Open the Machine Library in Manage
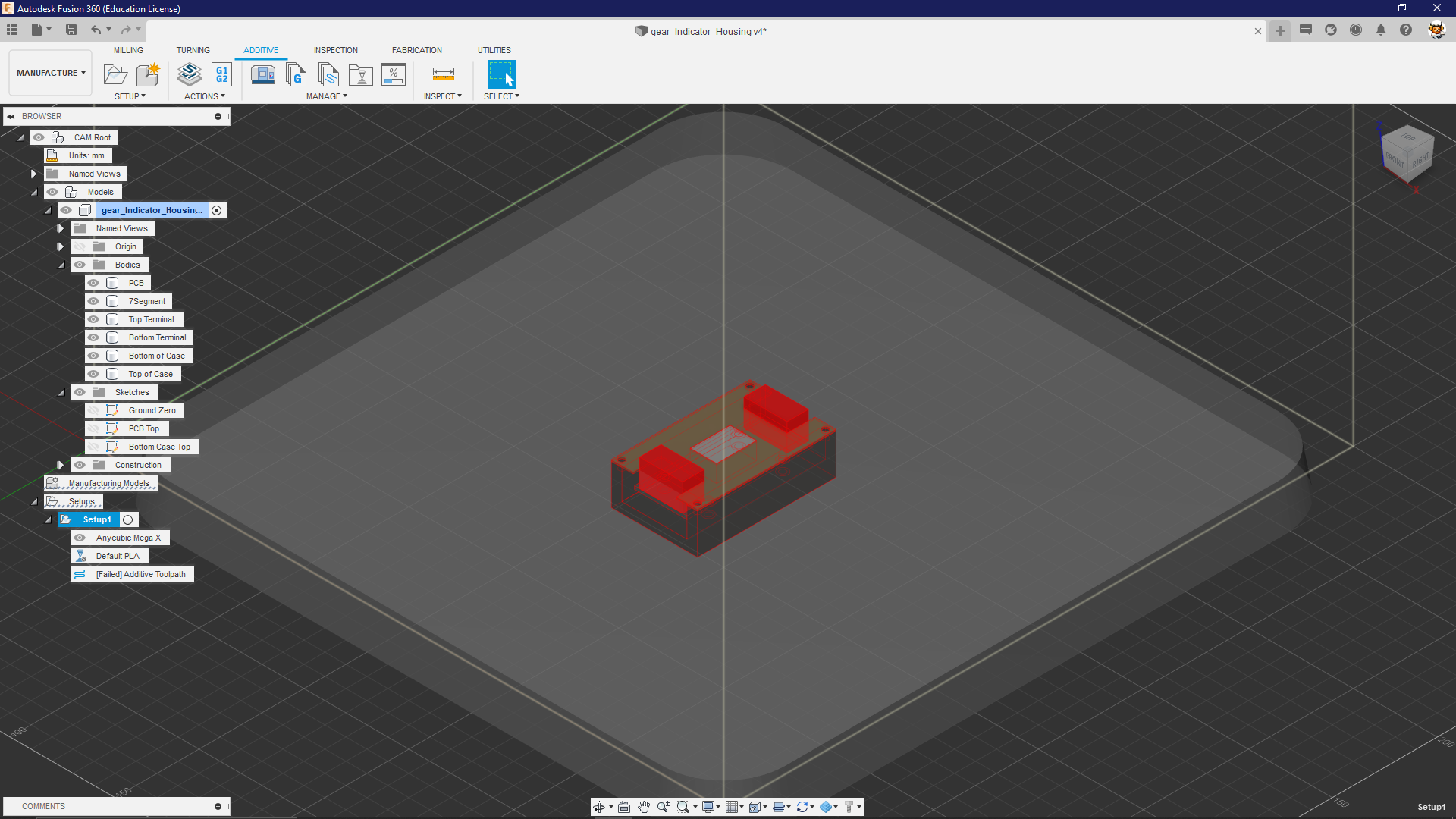 [x=263, y=75]
